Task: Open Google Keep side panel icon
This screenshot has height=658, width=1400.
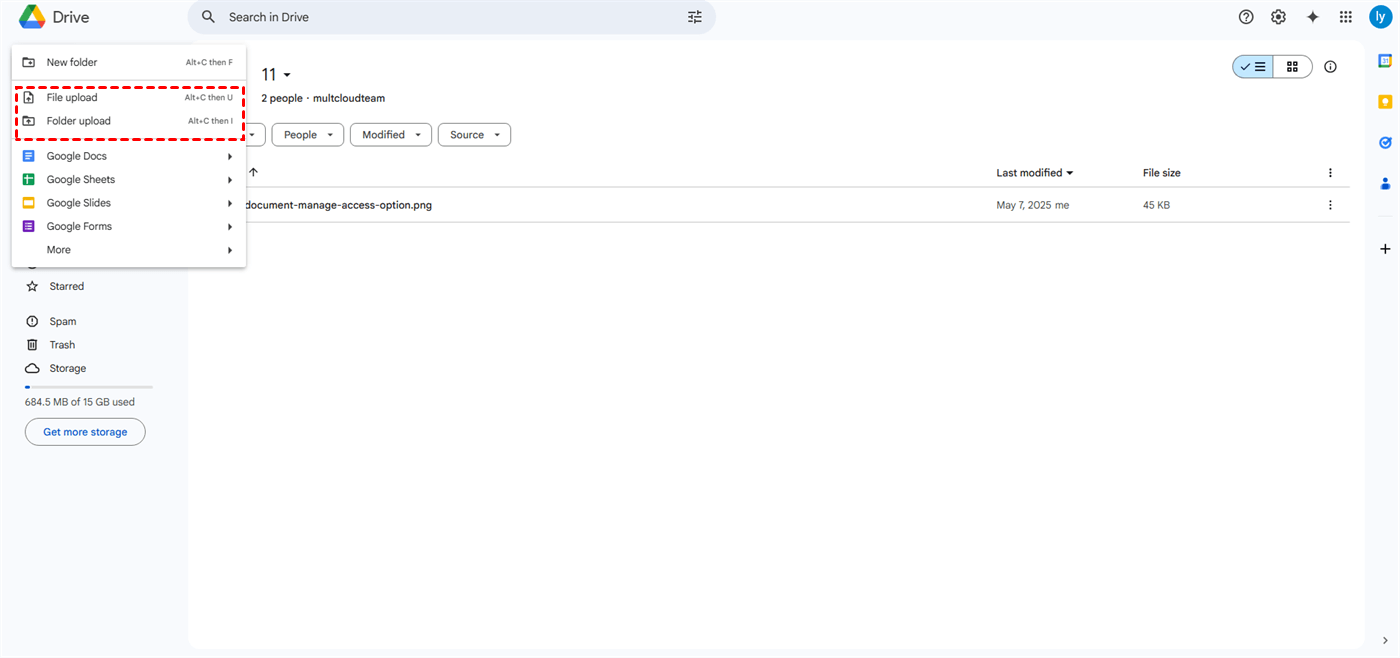Action: [1385, 101]
